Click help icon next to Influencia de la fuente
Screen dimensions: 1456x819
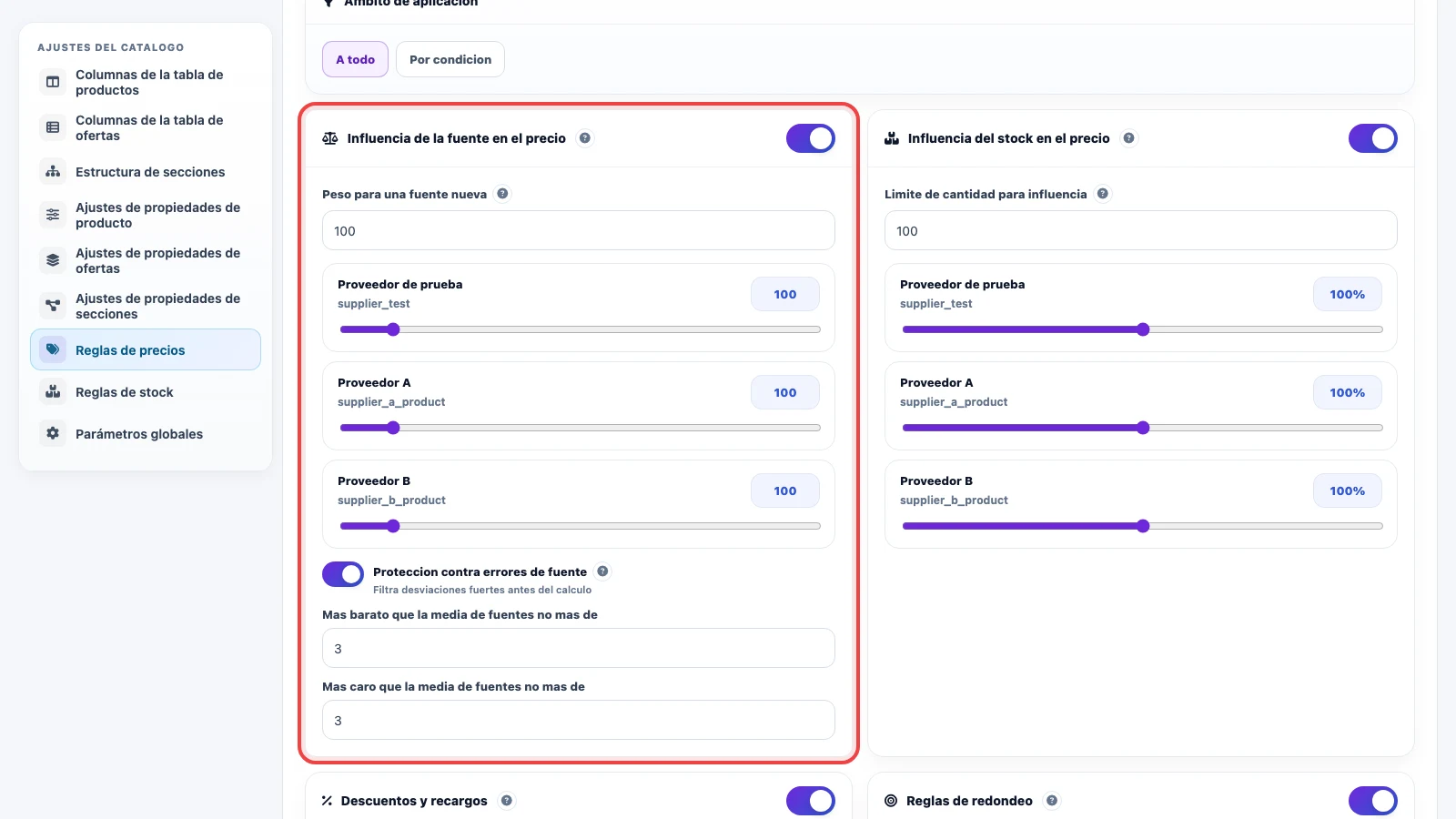click(x=585, y=138)
